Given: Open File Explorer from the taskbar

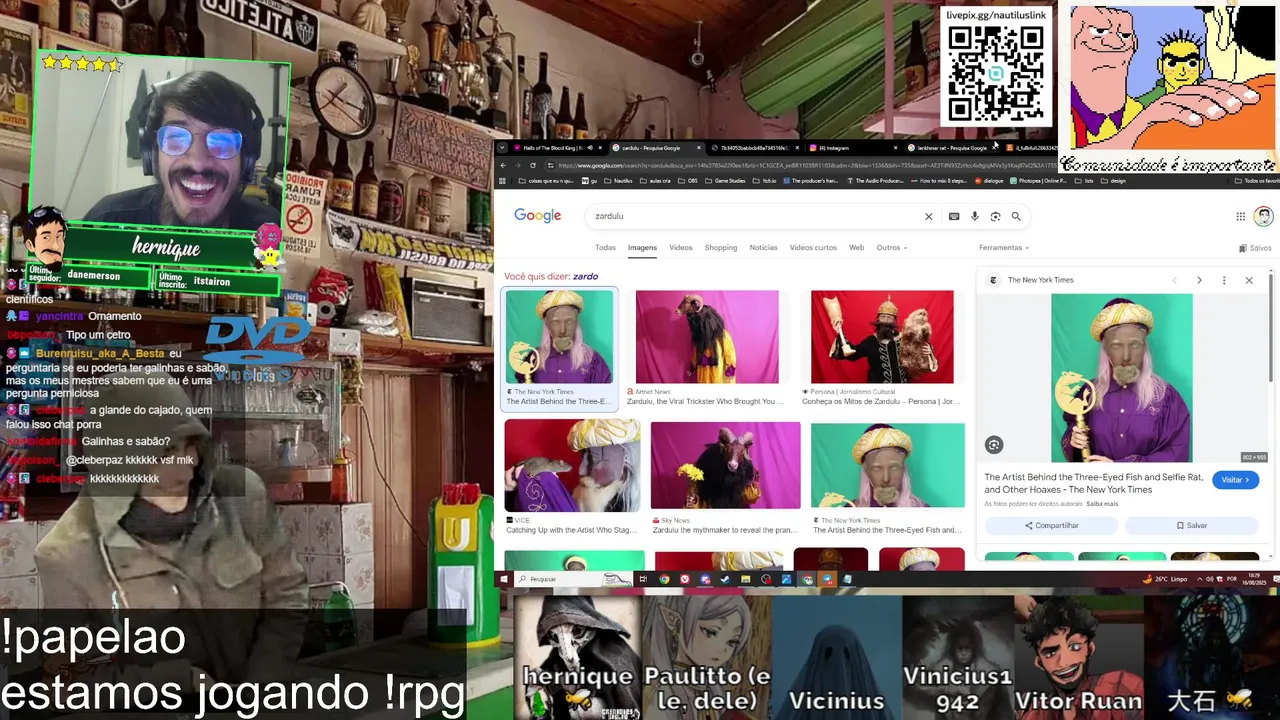Looking at the screenshot, I should [745, 579].
